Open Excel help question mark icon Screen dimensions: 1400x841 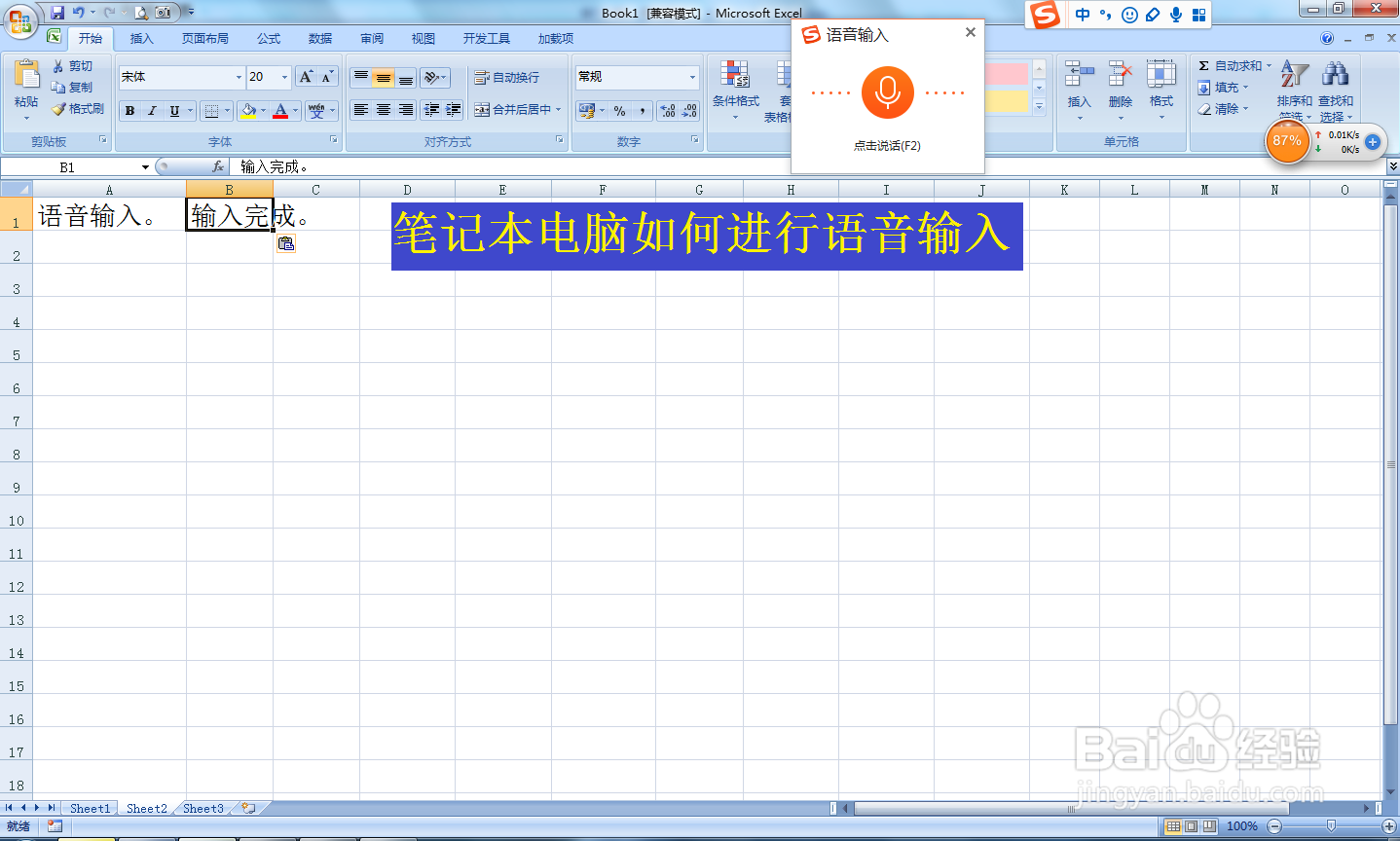tap(1327, 39)
